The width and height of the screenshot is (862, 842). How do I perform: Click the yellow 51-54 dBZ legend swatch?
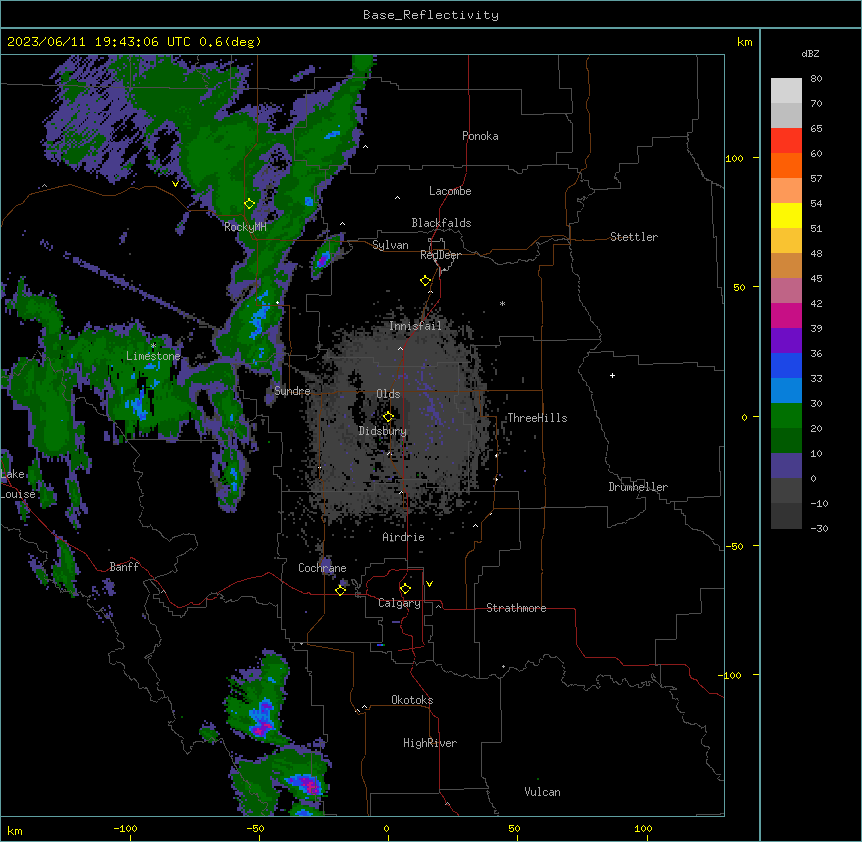[x=786, y=215]
